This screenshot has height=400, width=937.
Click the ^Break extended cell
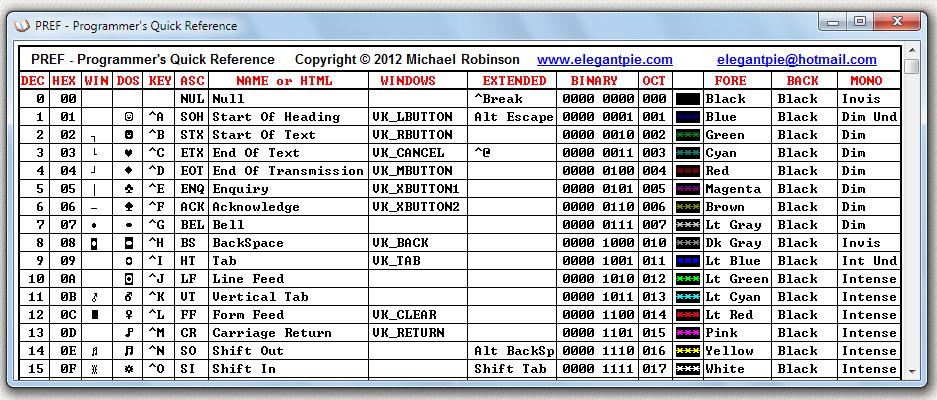point(512,99)
